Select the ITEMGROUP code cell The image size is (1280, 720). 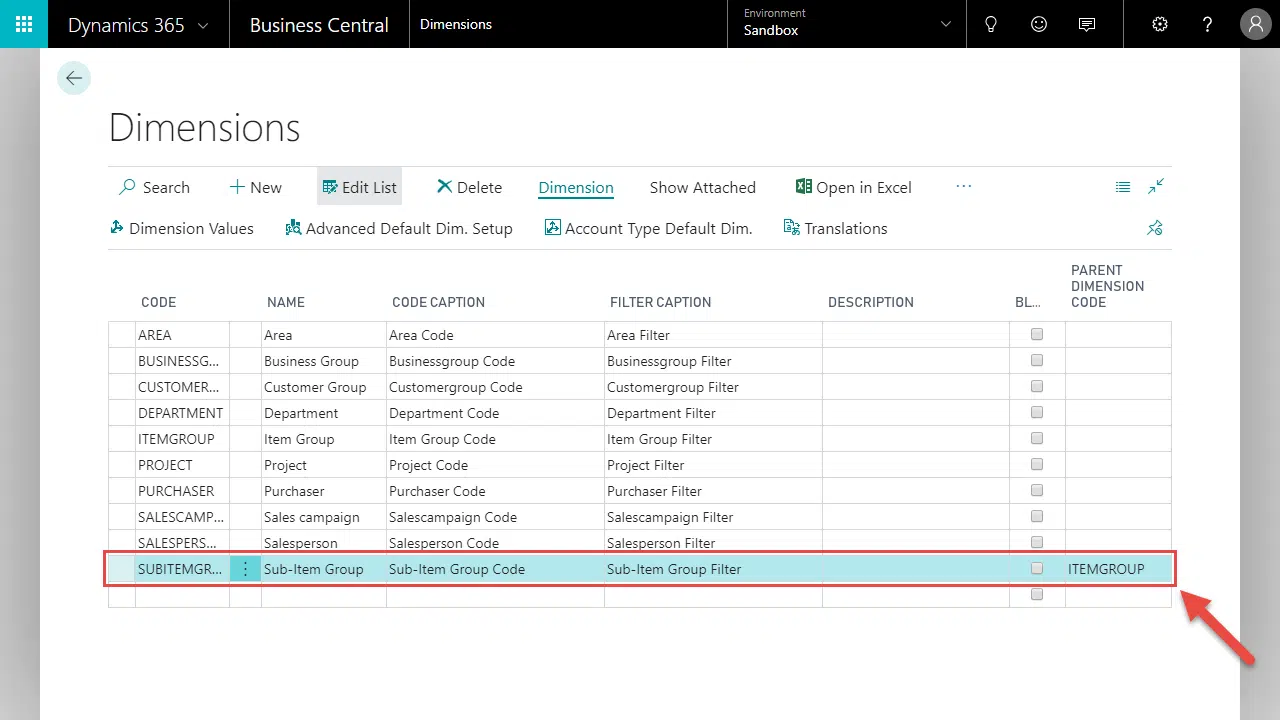176,439
